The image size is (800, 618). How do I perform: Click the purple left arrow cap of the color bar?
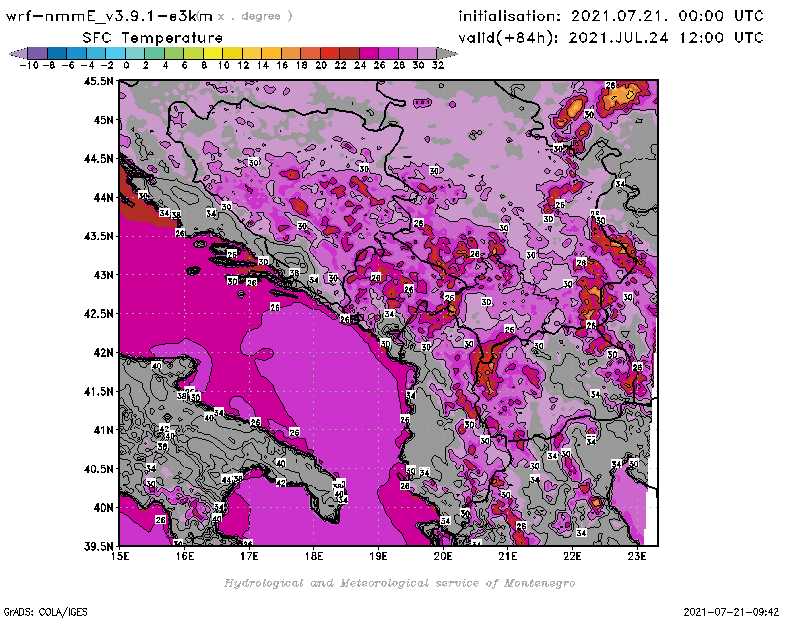tap(17, 53)
